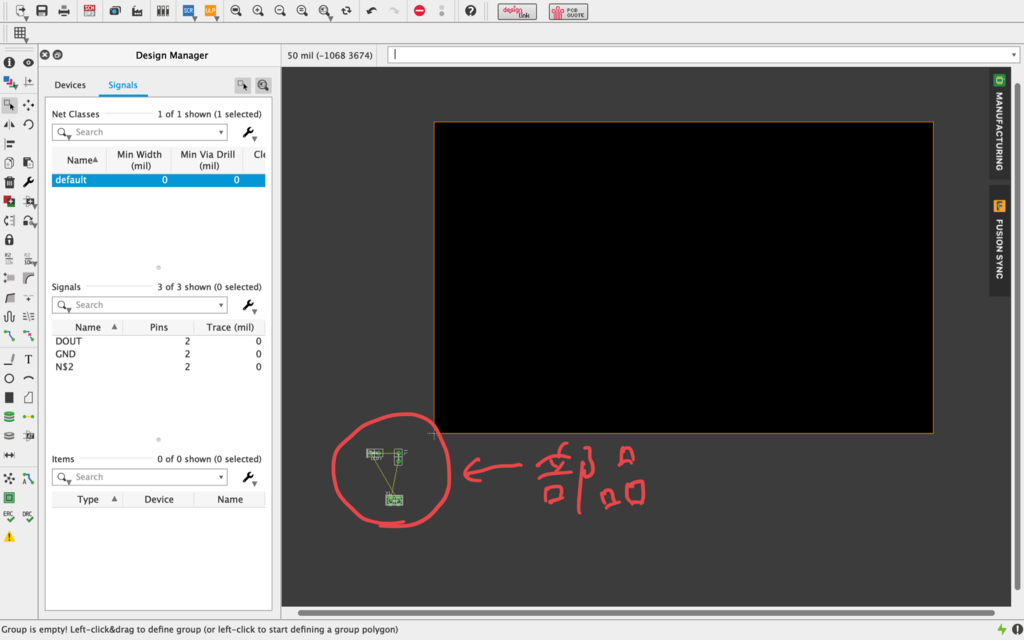Select the Move tool icon

click(28, 104)
